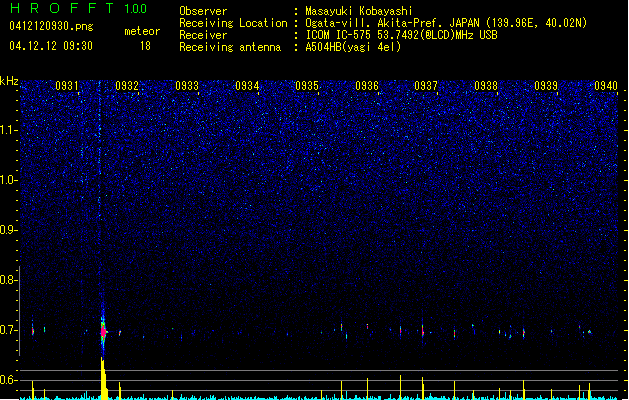Click the 0939 time marker
Image resolution: width=629 pixels, height=400 pixels.
546,86
